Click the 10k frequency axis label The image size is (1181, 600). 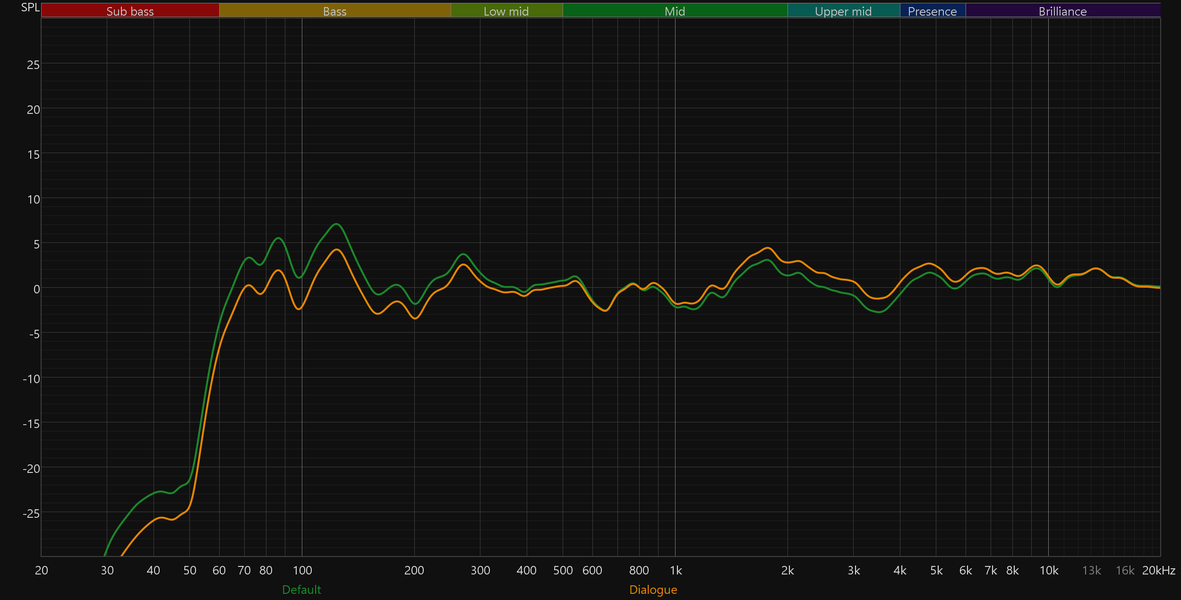pos(1048,571)
